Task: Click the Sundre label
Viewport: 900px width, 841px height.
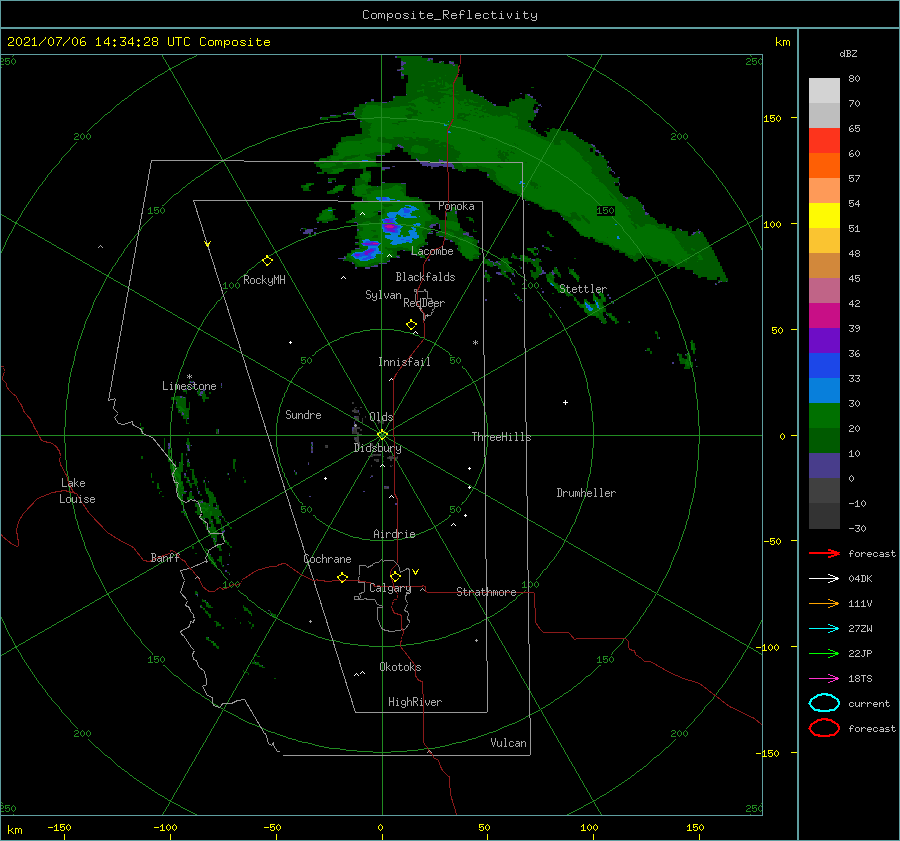Action: pos(303,414)
